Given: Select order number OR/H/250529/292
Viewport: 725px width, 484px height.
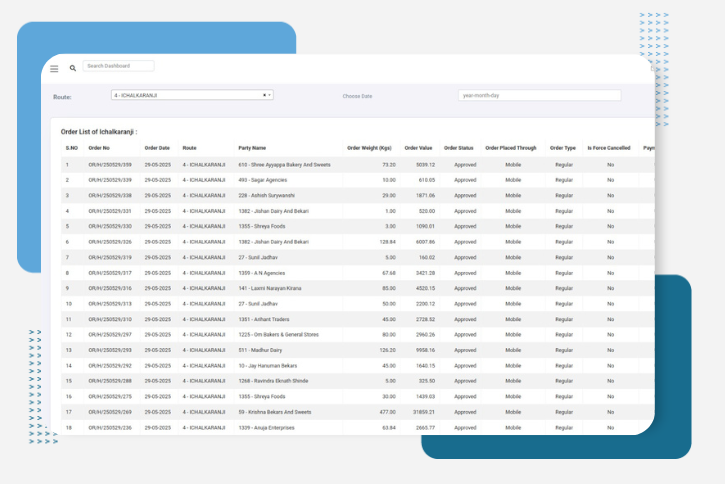Looking at the screenshot, I should pyautogui.click(x=110, y=366).
